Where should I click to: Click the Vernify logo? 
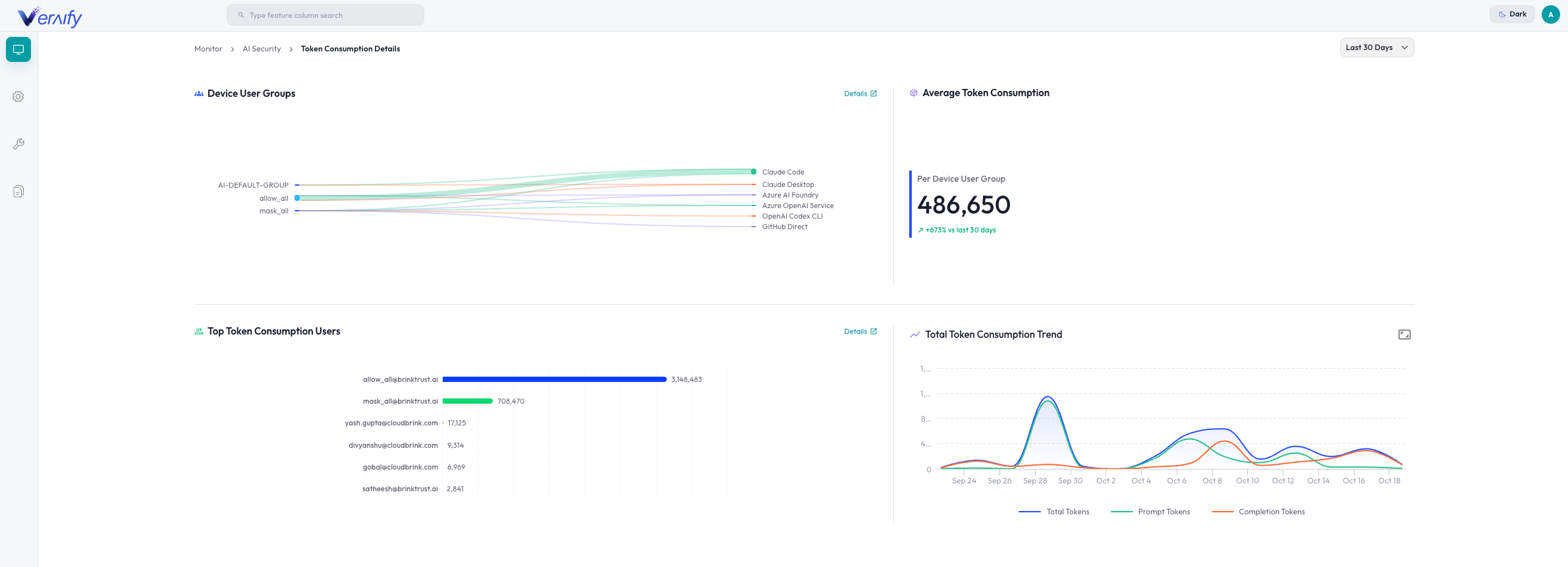tap(49, 16)
